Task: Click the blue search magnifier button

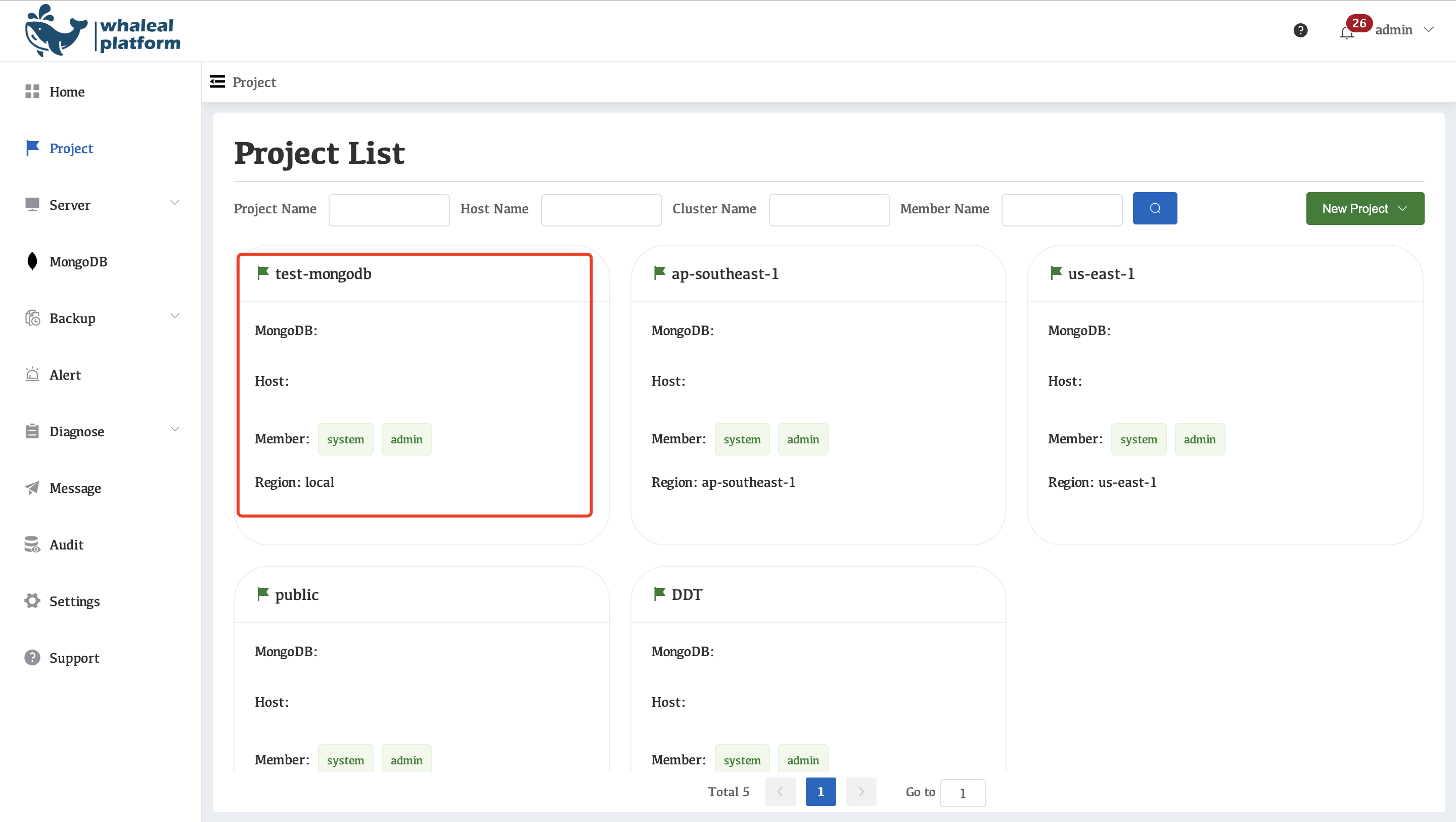Action: [1154, 209]
